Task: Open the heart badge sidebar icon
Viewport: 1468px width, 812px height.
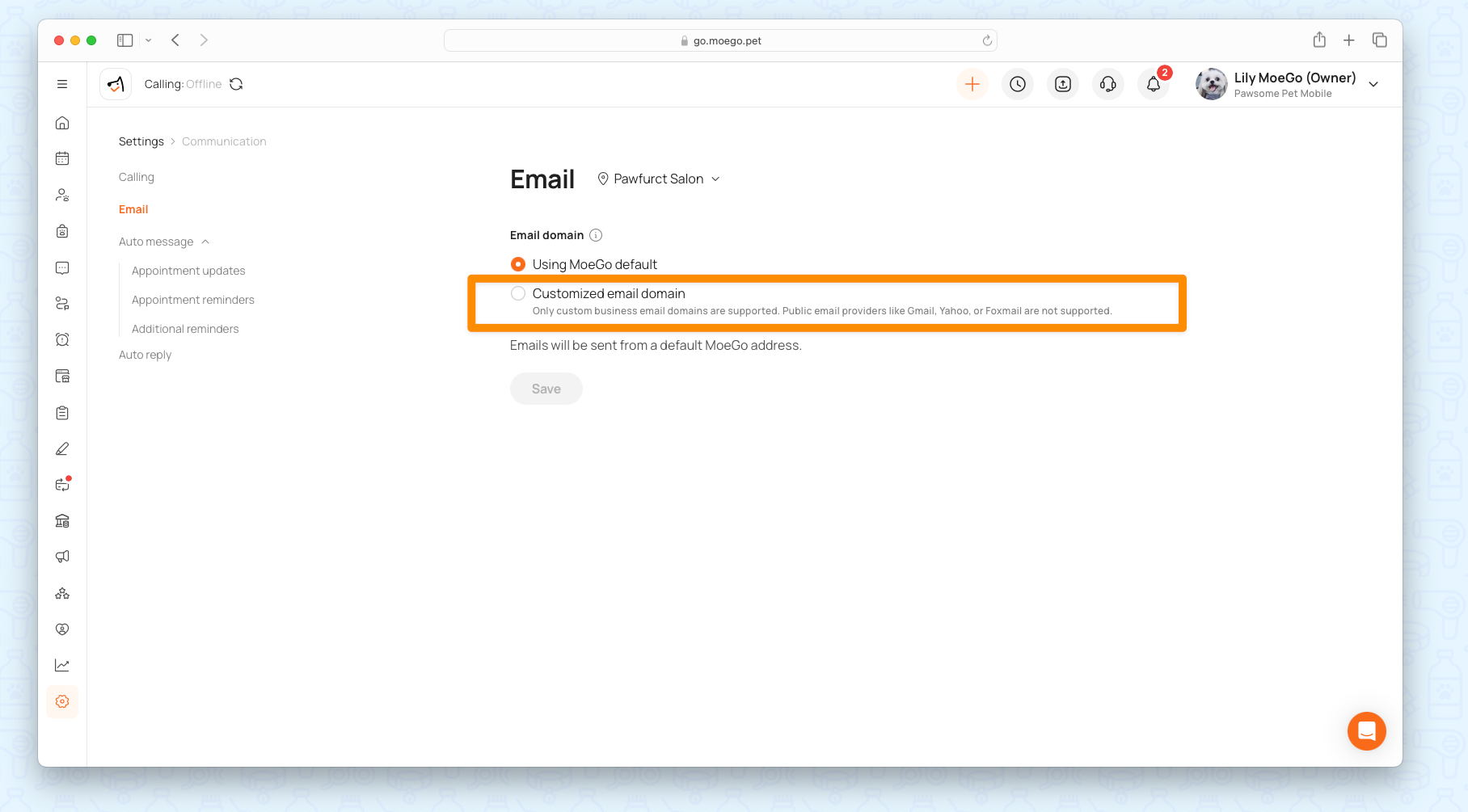Action: point(62,629)
